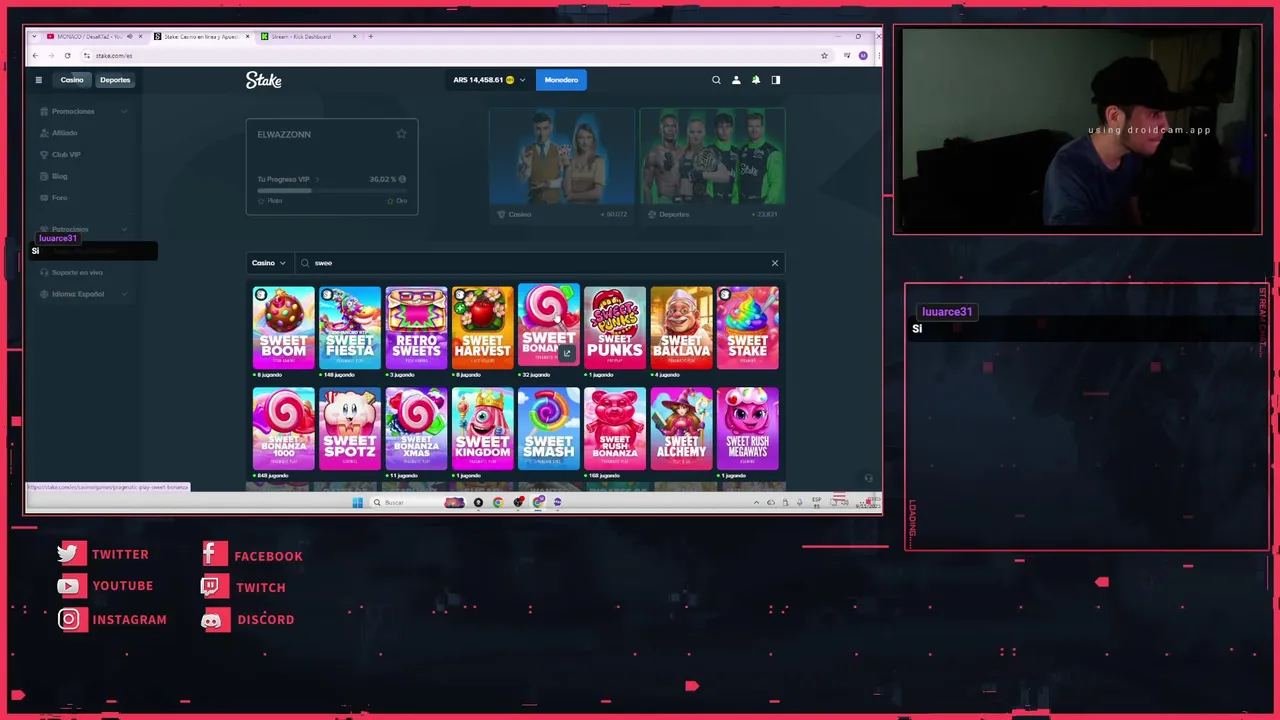Click the VIP progress bar
Screen dimensions: 1280x720
coord(331,190)
